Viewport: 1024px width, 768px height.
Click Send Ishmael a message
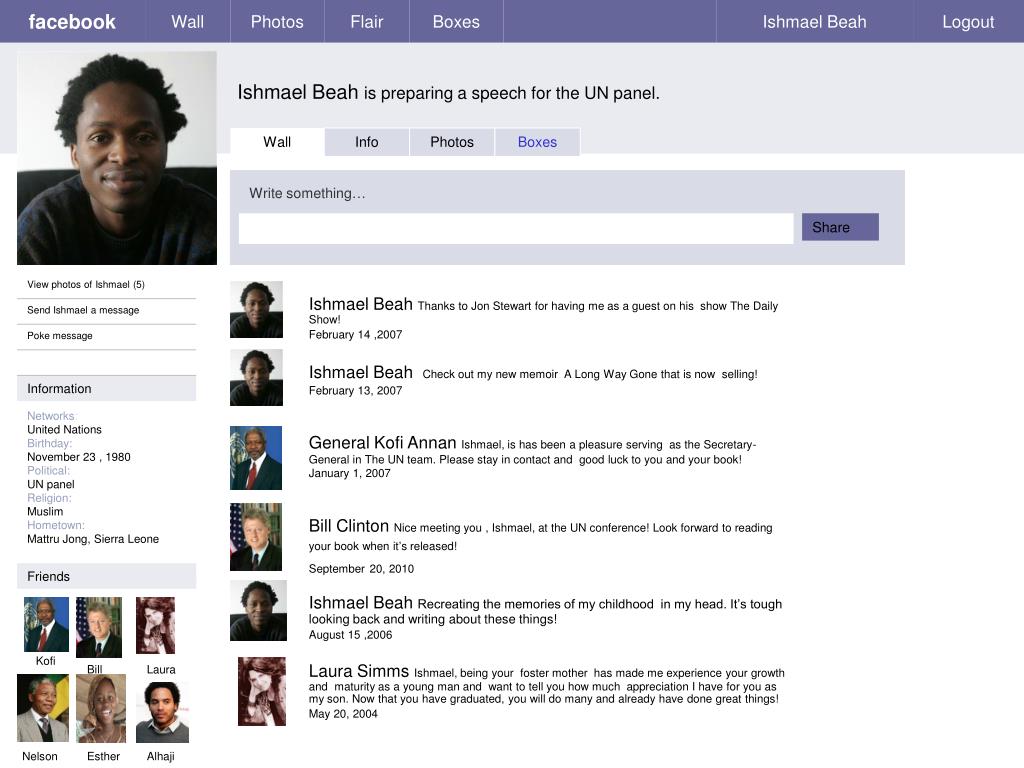(x=83, y=310)
